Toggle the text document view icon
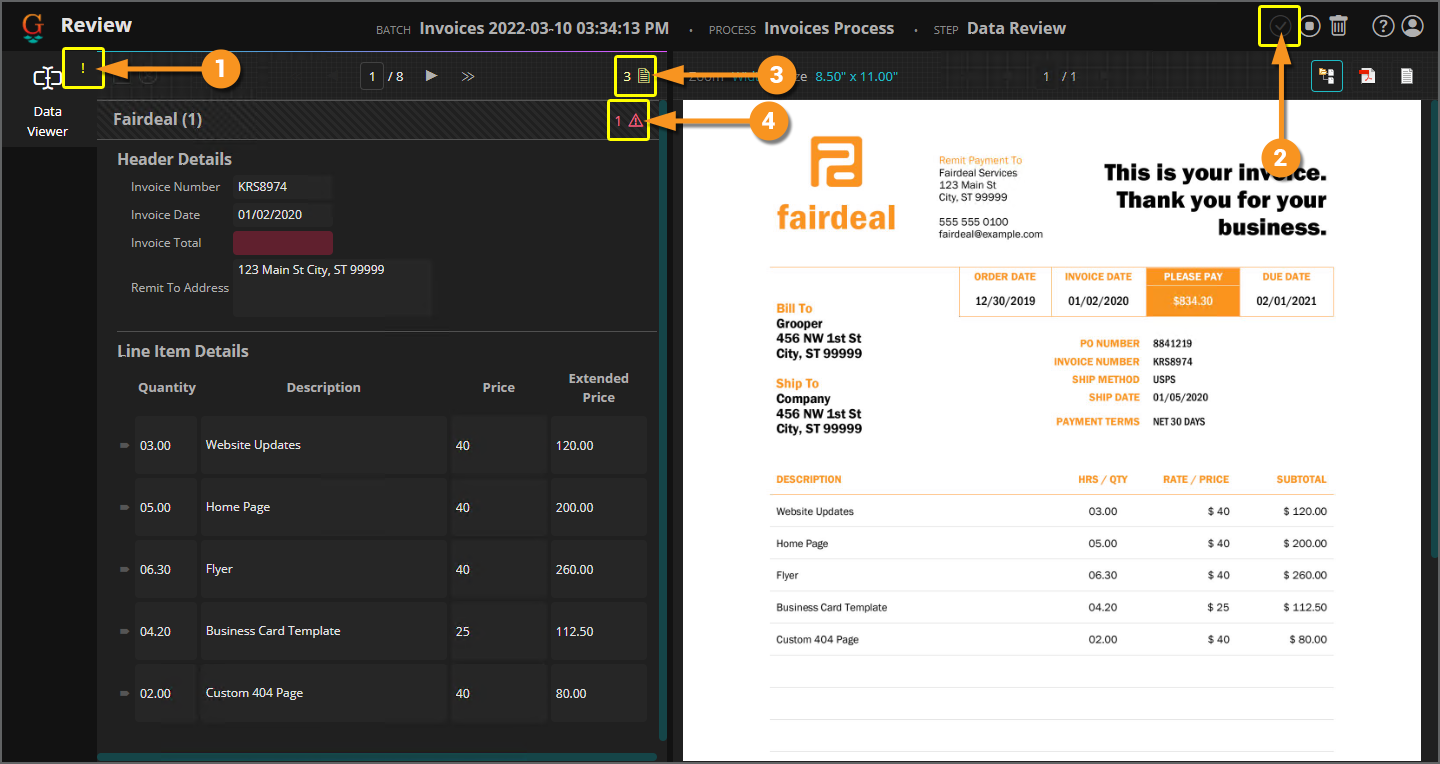The image size is (1440, 764). [1406, 76]
